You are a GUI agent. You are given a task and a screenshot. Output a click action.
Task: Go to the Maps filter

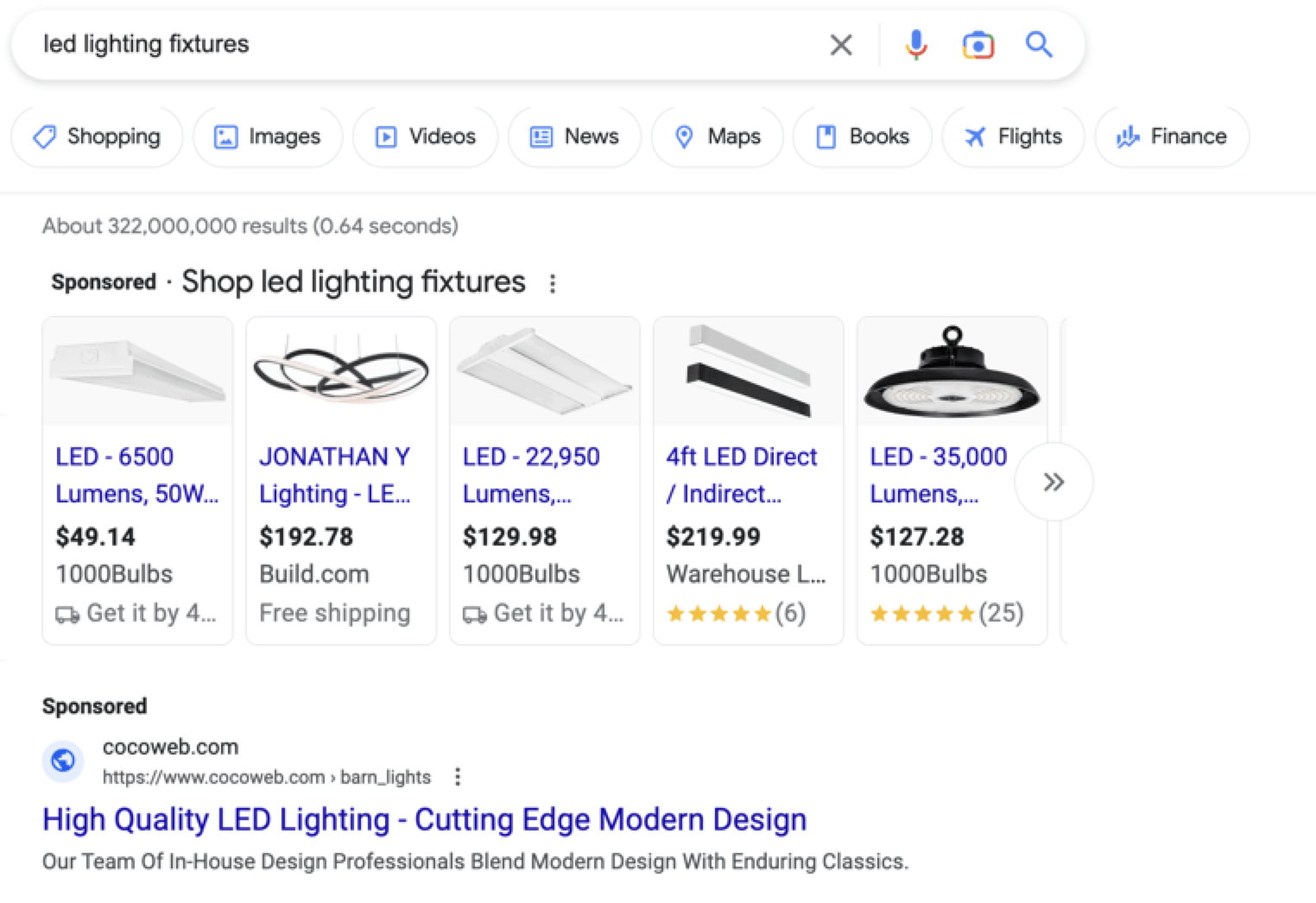[718, 136]
